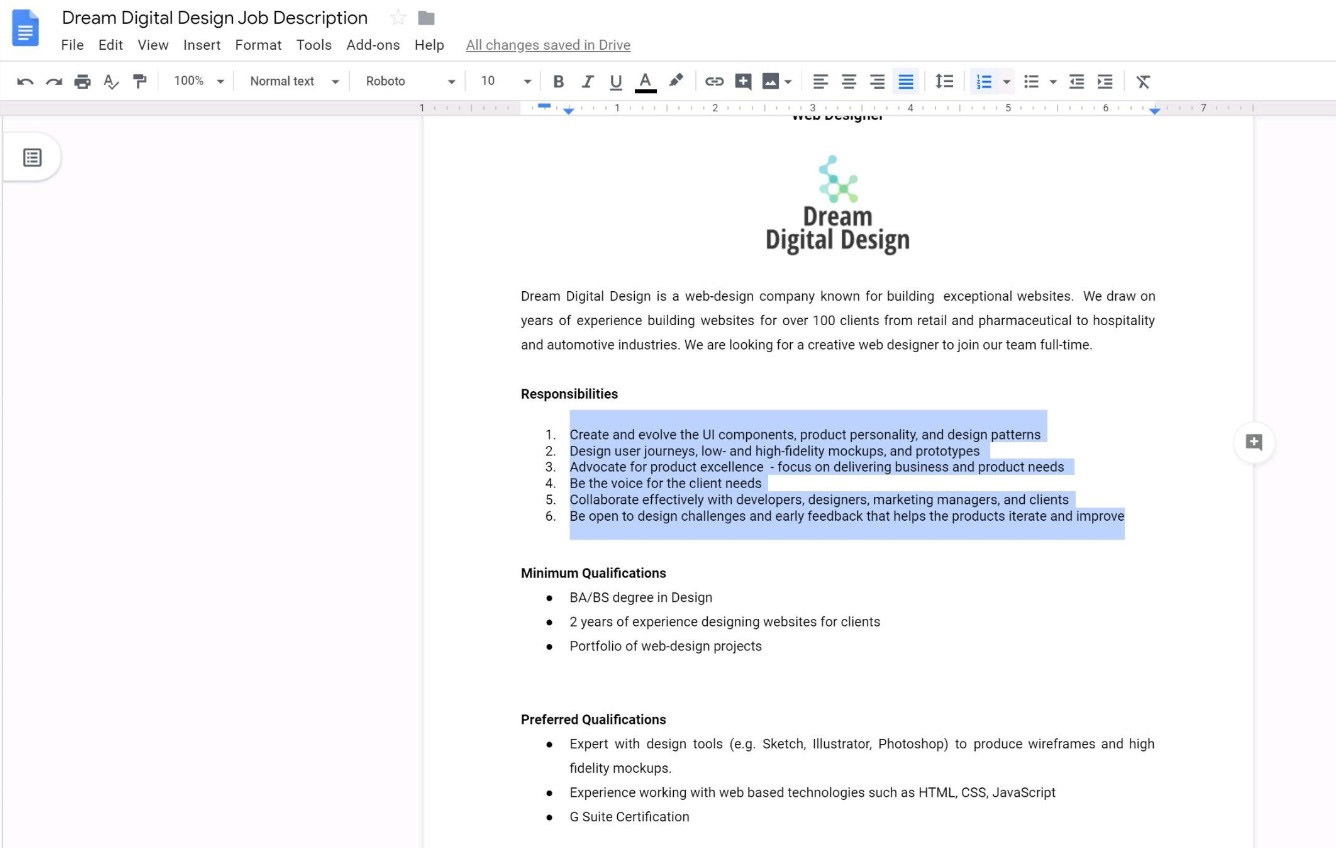Expand the bulleted list style arrow

coord(1053,82)
